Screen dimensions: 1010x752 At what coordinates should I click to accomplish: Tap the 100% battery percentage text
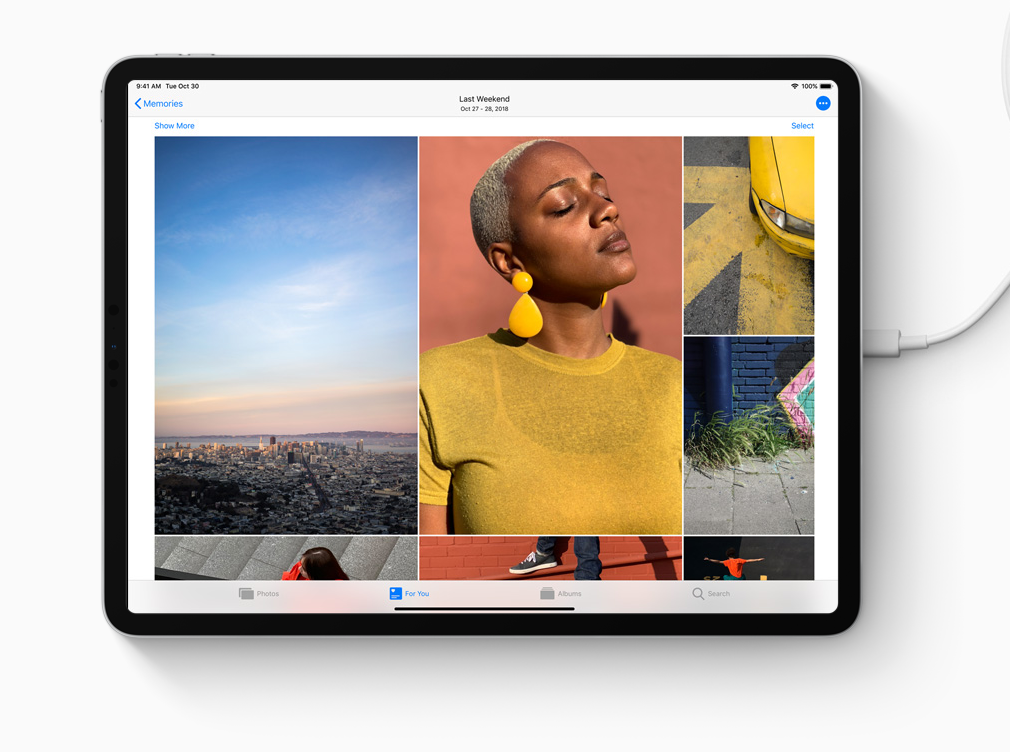coord(810,86)
